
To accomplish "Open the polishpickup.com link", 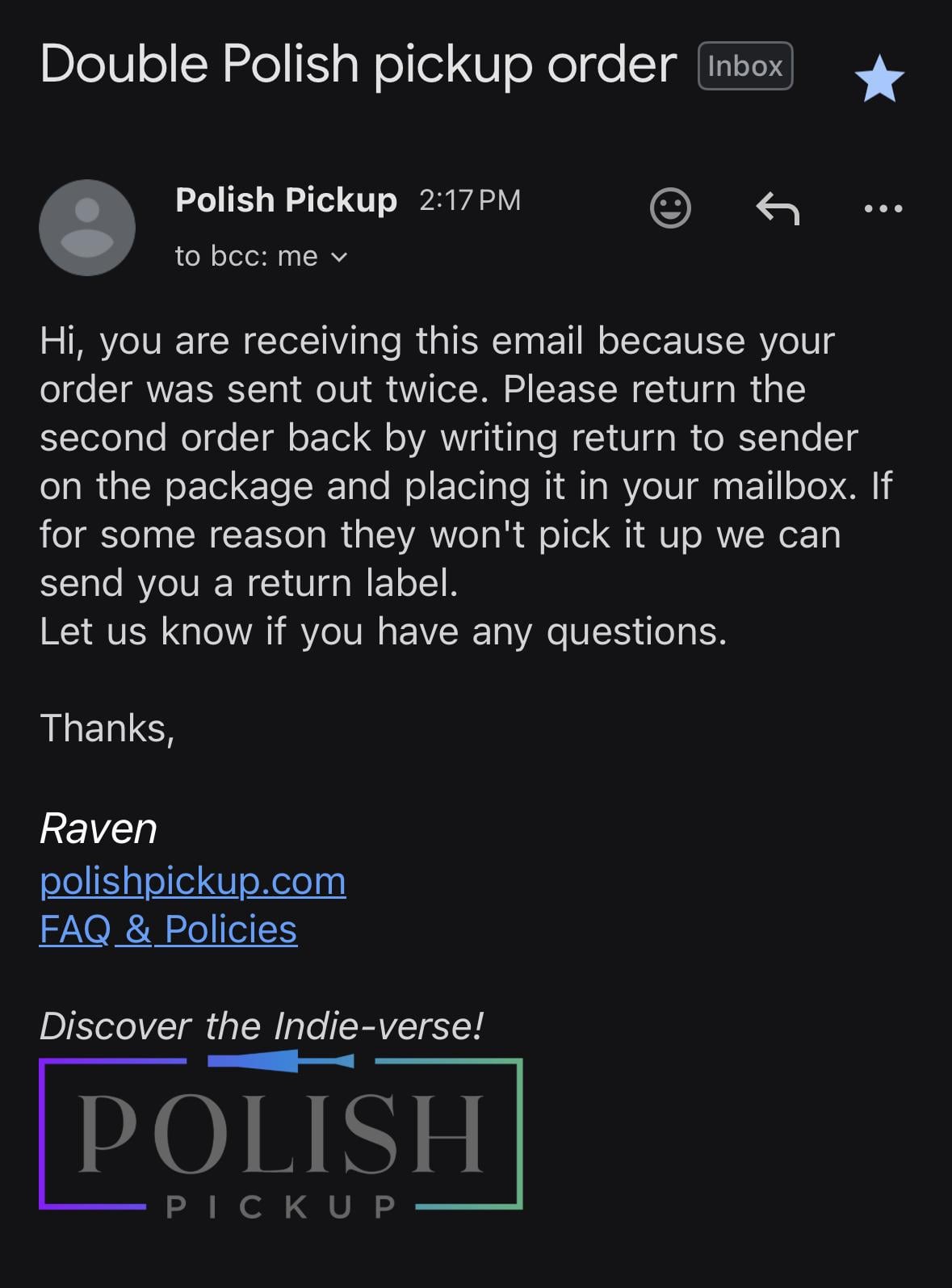I will click(x=193, y=880).
